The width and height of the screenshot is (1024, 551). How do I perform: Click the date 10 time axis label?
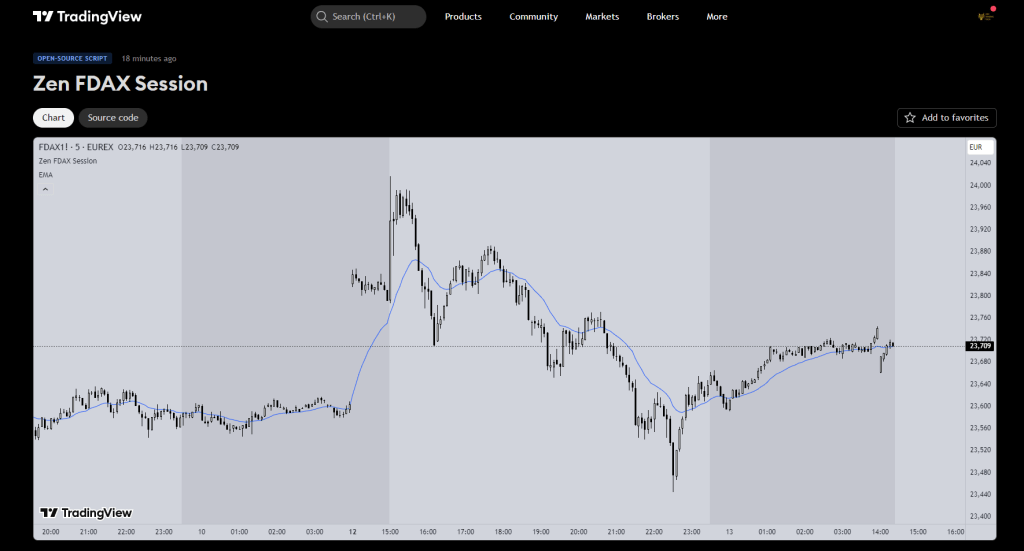201,531
